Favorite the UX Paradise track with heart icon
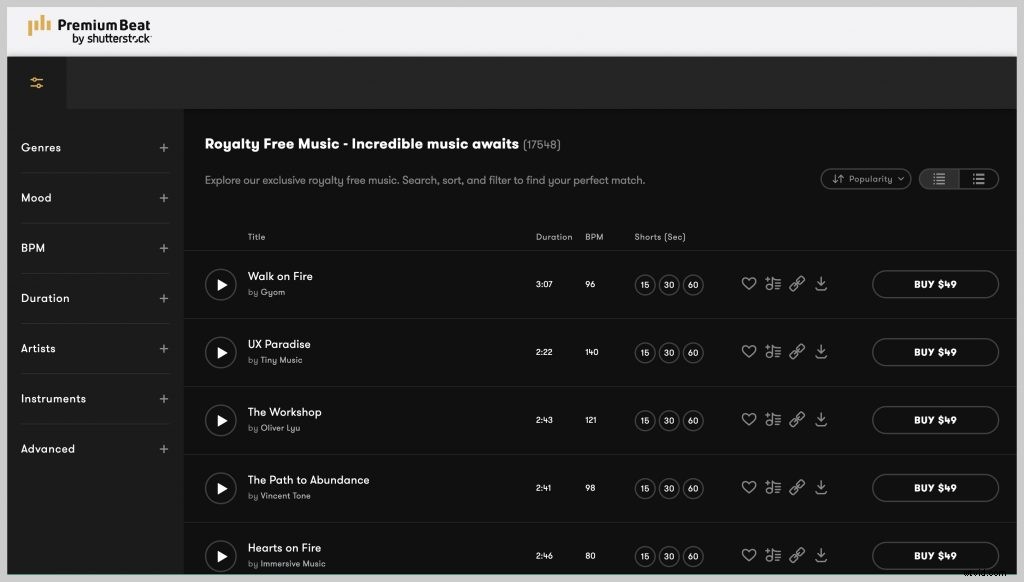Screen dimensions: 1024x582 (748, 352)
